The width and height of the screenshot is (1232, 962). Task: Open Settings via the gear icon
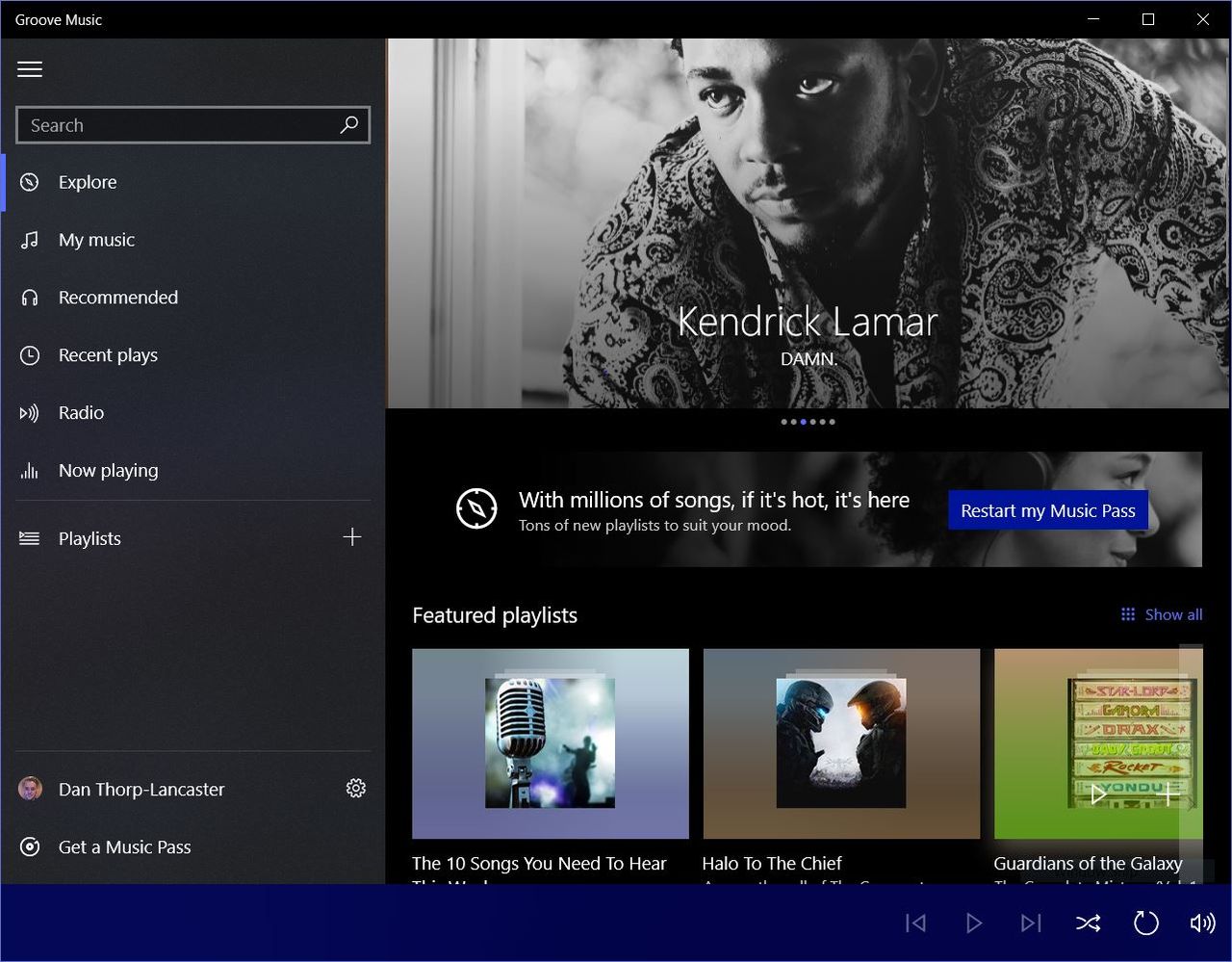(x=356, y=789)
